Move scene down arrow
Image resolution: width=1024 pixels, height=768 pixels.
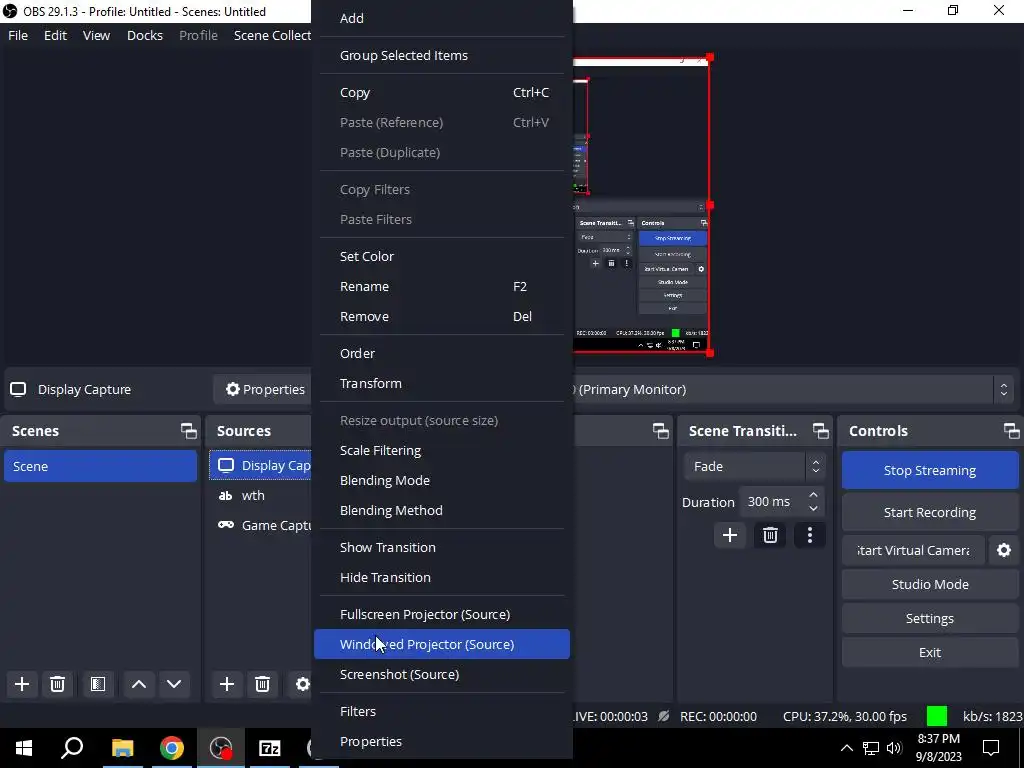point(174,684)
